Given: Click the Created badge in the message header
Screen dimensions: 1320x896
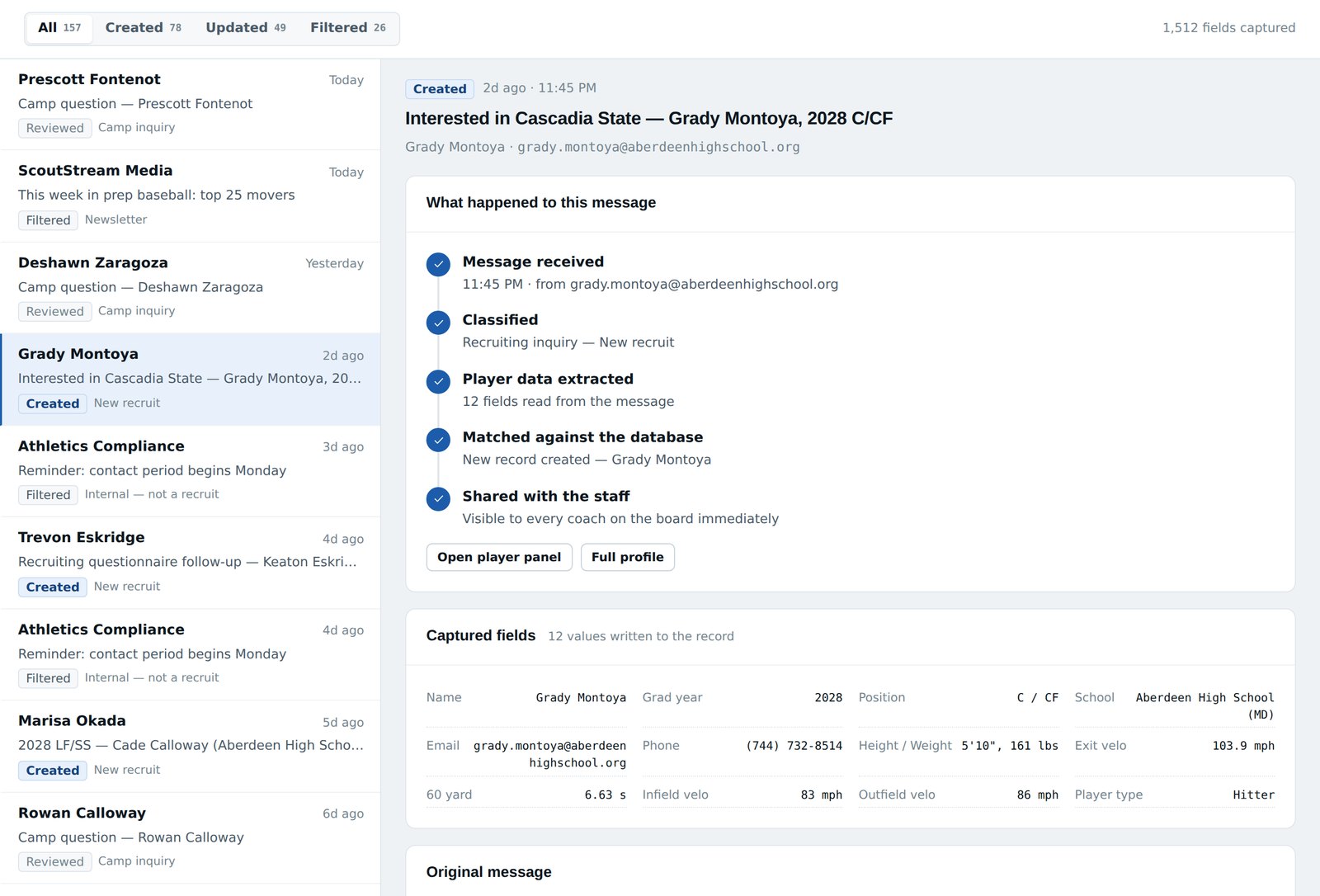Looking at the screenshot, I should [440, 88].
